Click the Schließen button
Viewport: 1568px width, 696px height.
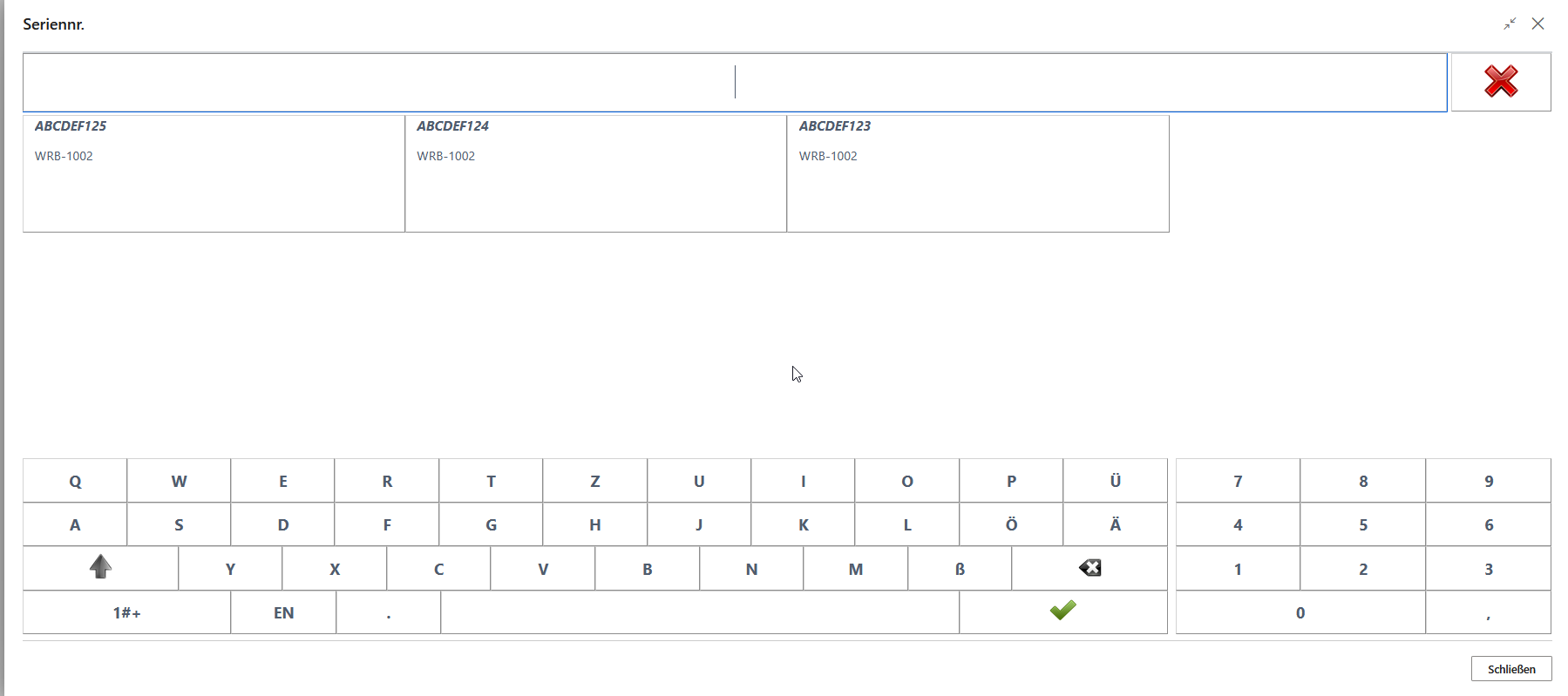(x=1510, y=669)
